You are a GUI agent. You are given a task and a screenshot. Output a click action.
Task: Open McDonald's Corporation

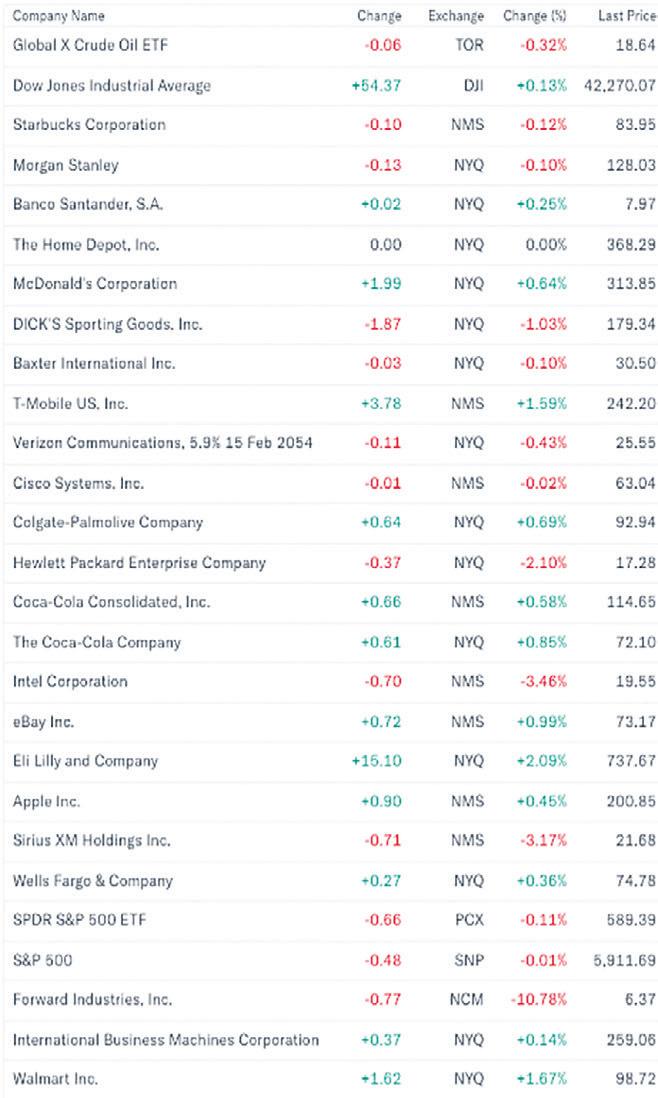click(95, 284)
